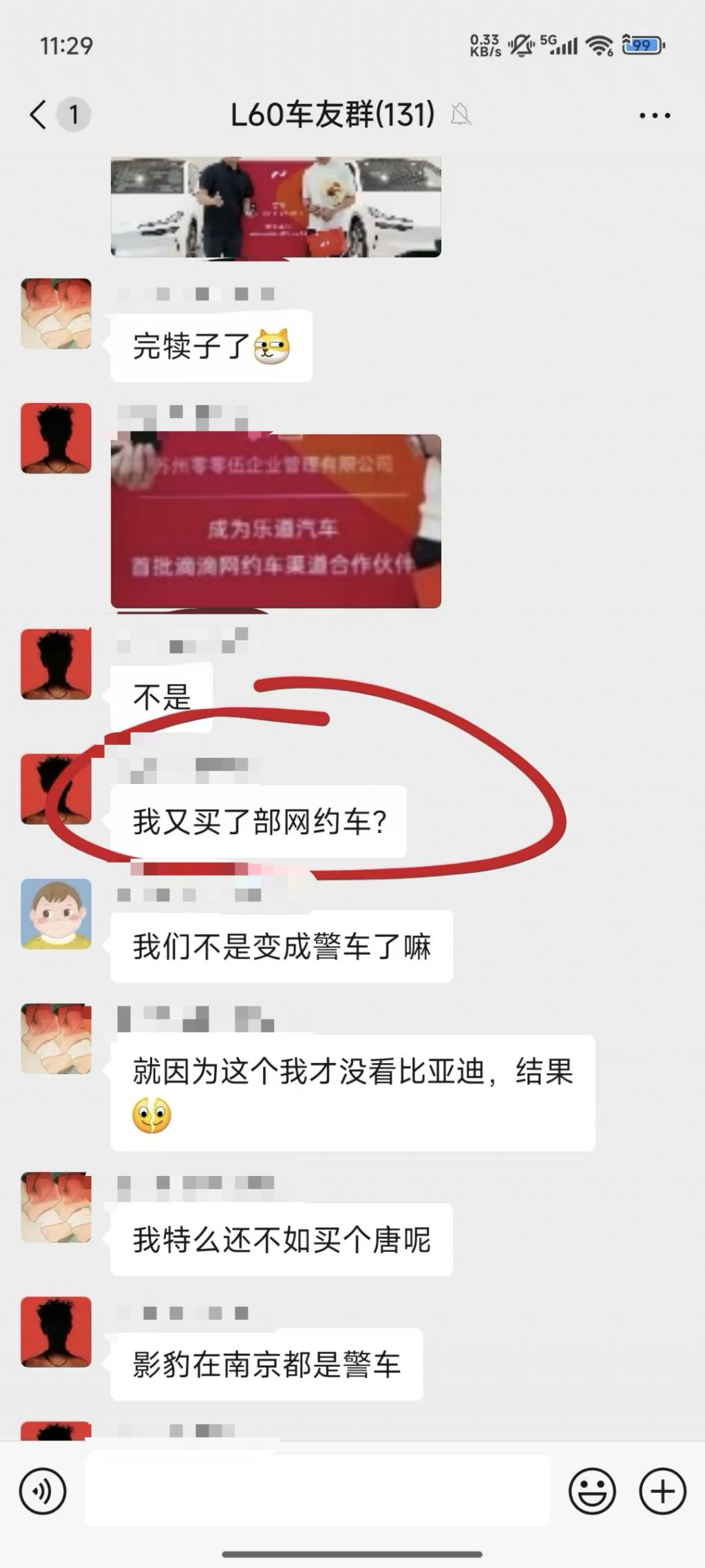Open the red 乐道汽车 banner image
The height and width of the screenshot is (1568, 705).
pyautogui.click(x=275, y=521)
